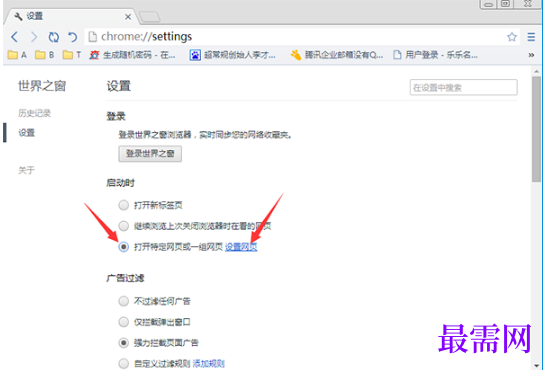Select 不过滤任何广告 option
This screenshot has height=370, width=550.
(x=123, y=301)
